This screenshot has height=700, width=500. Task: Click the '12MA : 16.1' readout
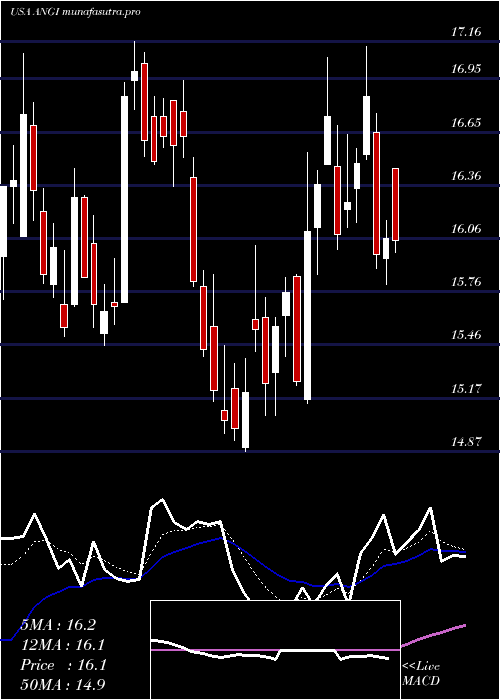(x=63, y=645)
